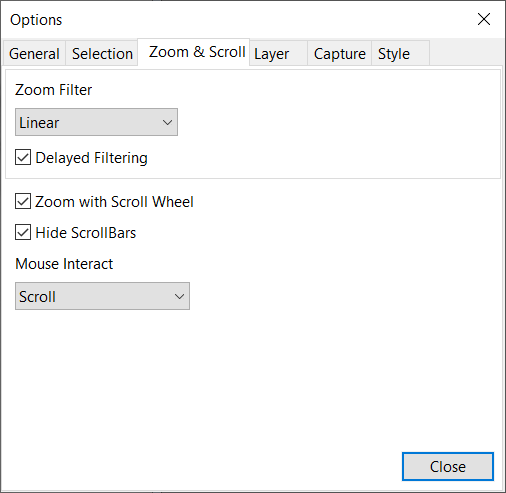Click the Close button

(448, 466)
